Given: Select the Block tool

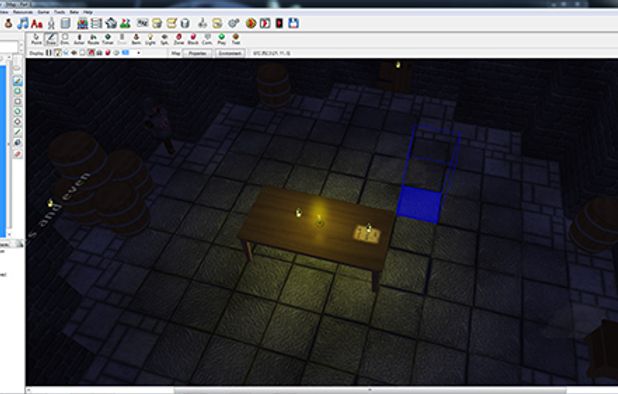Looking at the screenshot, I should pos(193,39).
